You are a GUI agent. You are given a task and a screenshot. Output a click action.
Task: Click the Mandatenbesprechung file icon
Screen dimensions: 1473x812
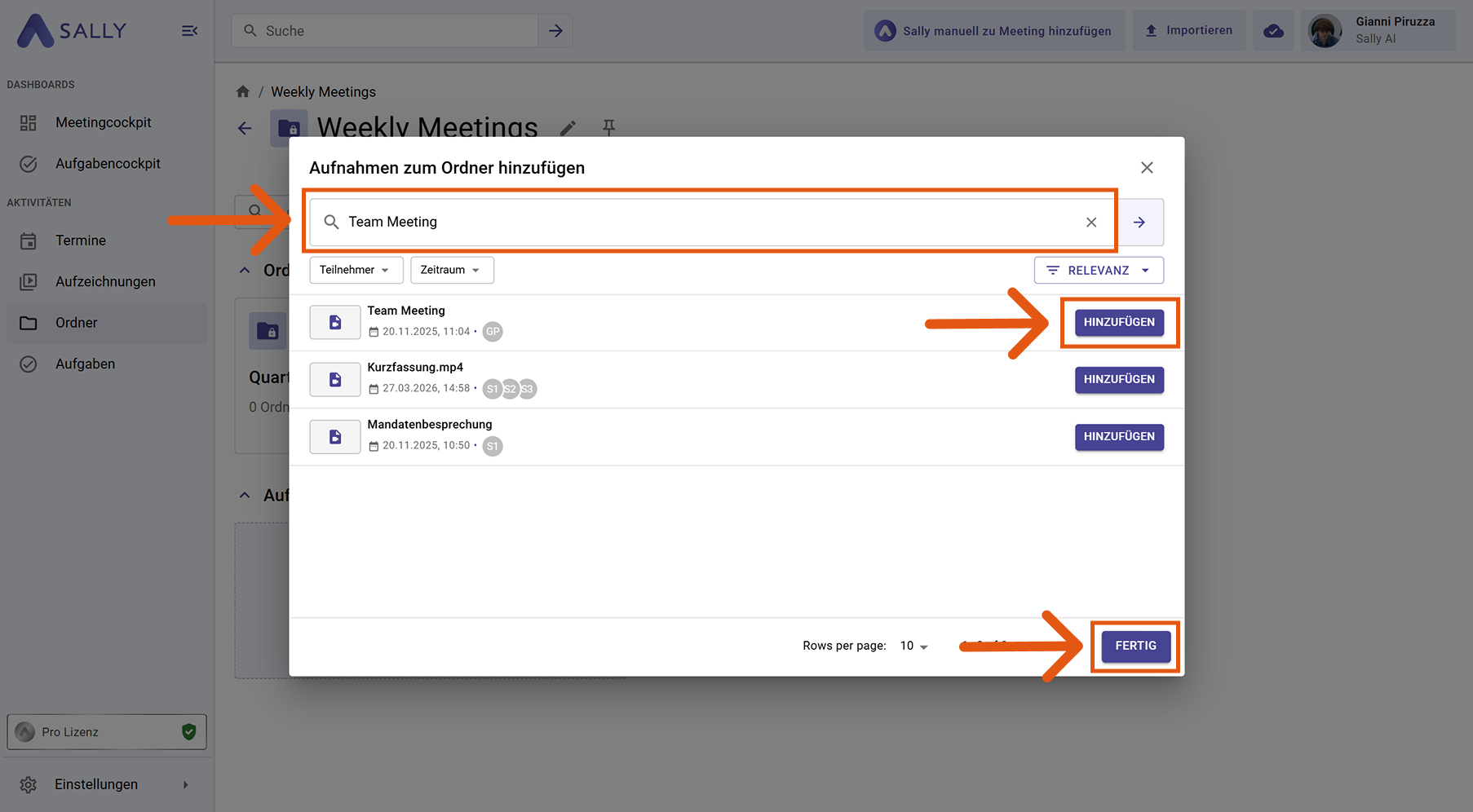coord(335,437)
